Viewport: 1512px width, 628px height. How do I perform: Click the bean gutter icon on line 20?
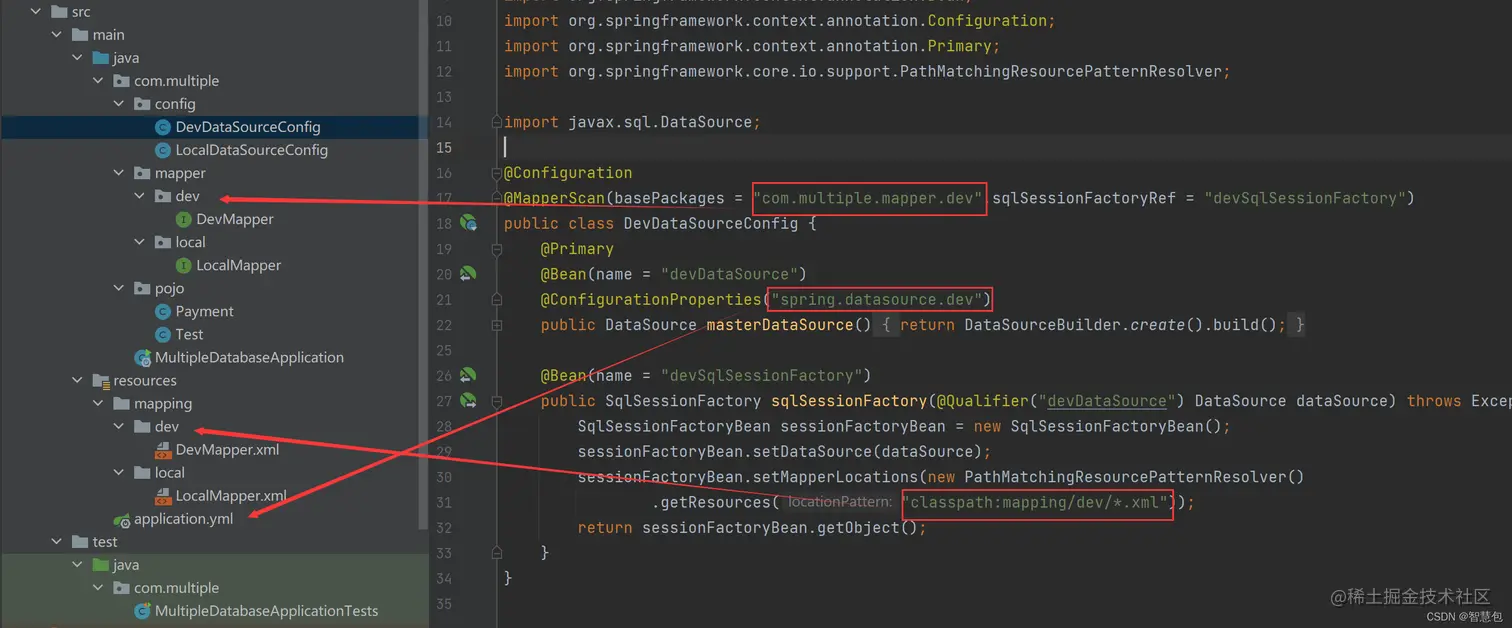pyautogui.click(x=468, y=274)
